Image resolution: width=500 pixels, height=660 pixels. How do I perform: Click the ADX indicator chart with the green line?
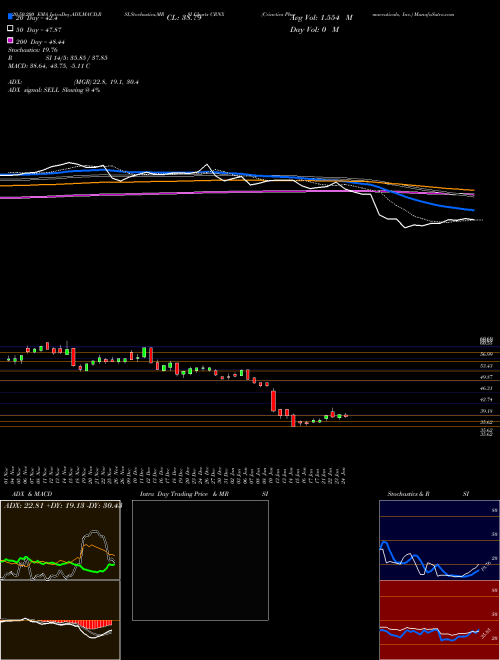click(x=60, y=540)
